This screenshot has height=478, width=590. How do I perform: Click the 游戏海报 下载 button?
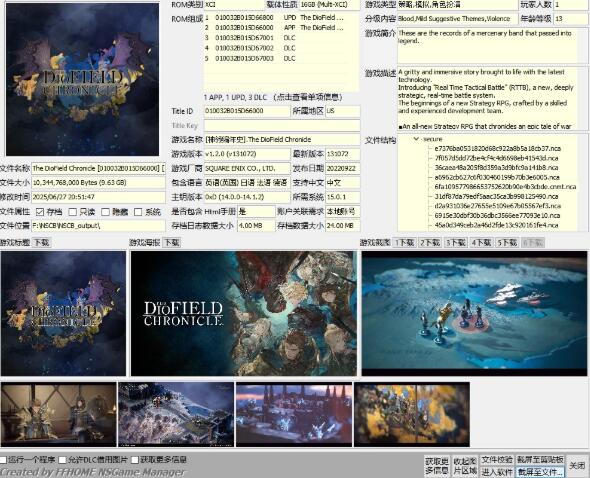coord(172,242)
